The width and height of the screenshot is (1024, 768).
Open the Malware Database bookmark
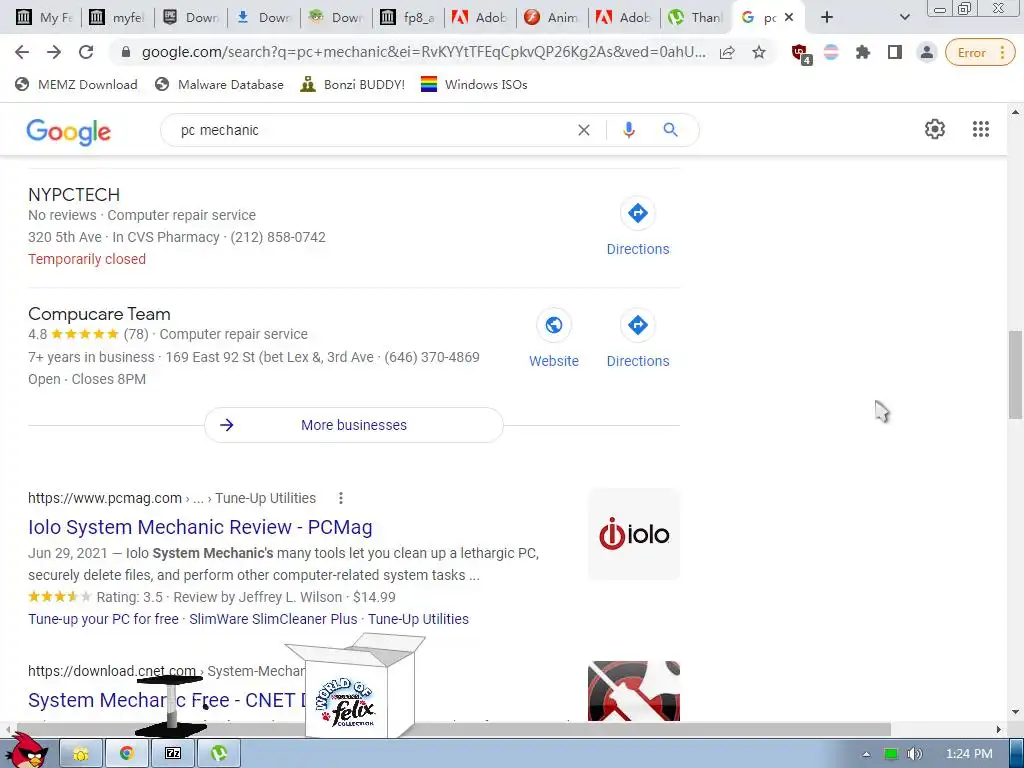click(219, 84)
